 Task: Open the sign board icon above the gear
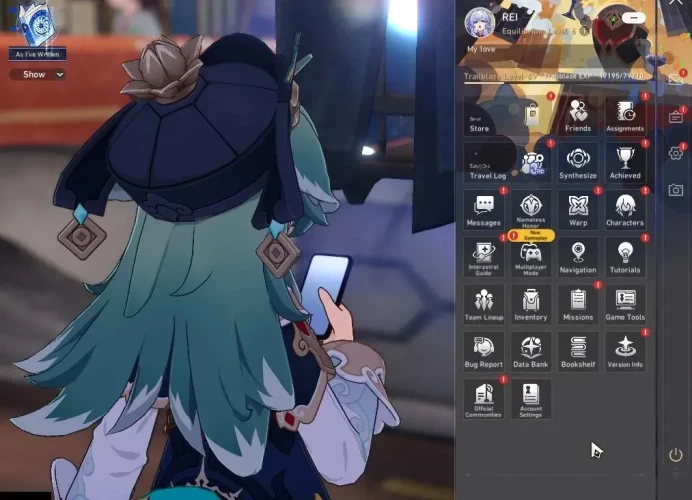point(676,117)
